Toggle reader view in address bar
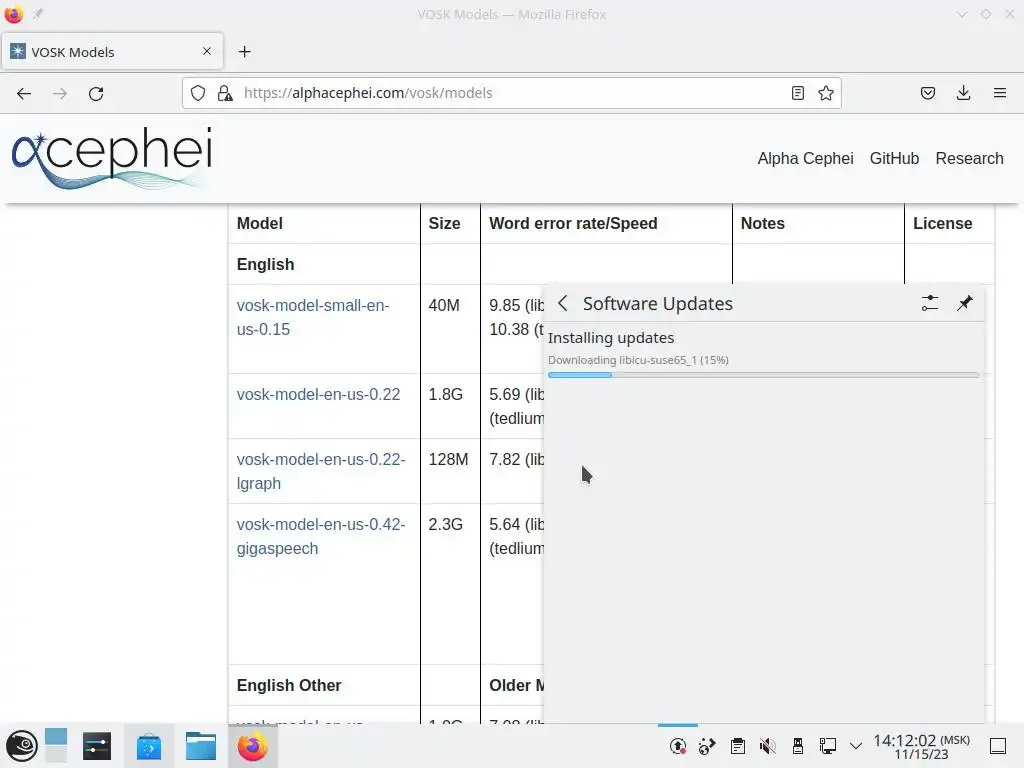1024x768 pixels. tap(797, 93)
